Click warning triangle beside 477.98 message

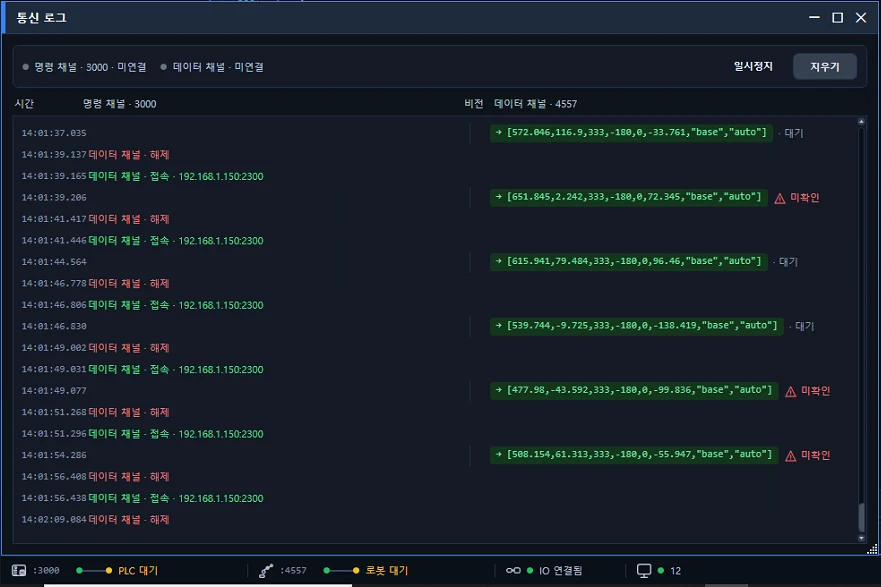(x=790, y=392)
